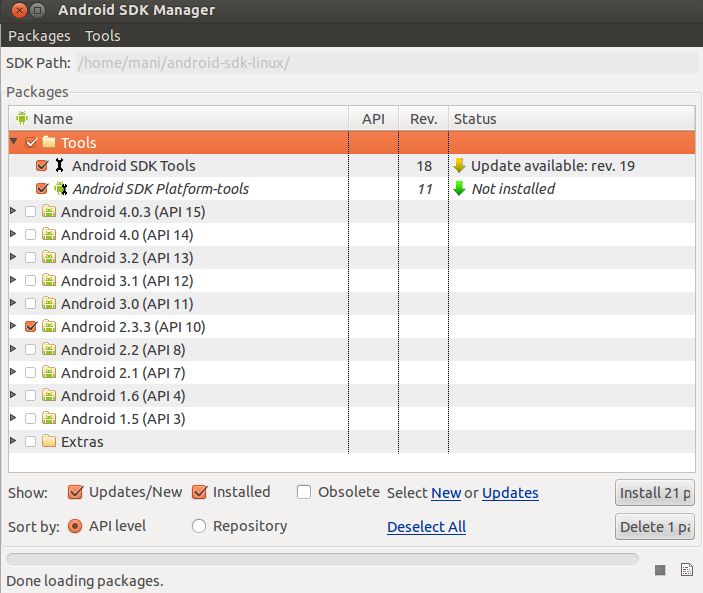Image resolution: width=703 pixels, height=593 pixels.
Task: Uncheck the Android 2.3.3 (API 10) checkbox
Action: (x=30, y=326)
